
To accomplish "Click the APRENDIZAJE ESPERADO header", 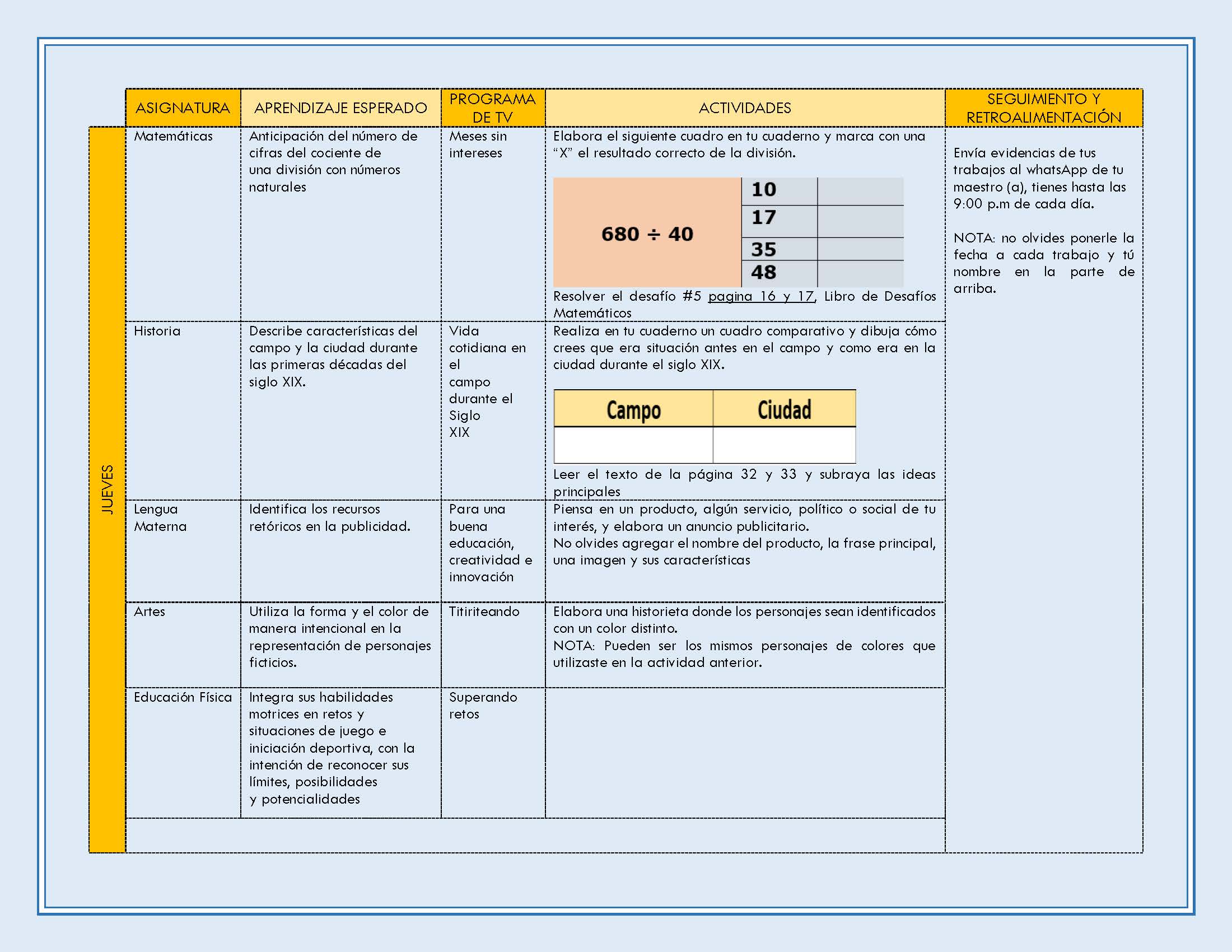I will pyautogui.click(x=340, y=108).
